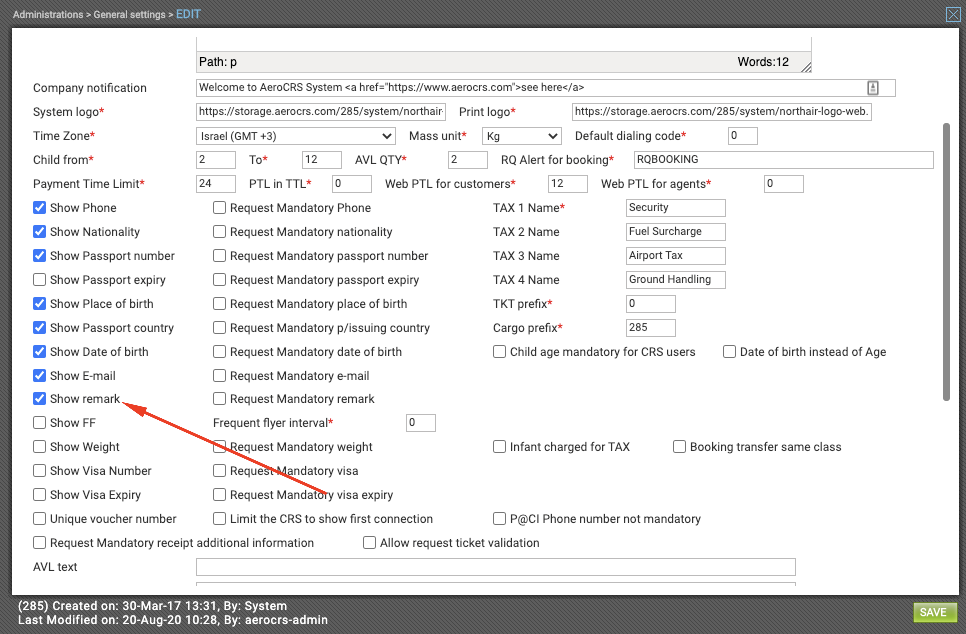Enable Request Mandatory visa expiry
Screen dimensions: 966x634
point(219,495)
